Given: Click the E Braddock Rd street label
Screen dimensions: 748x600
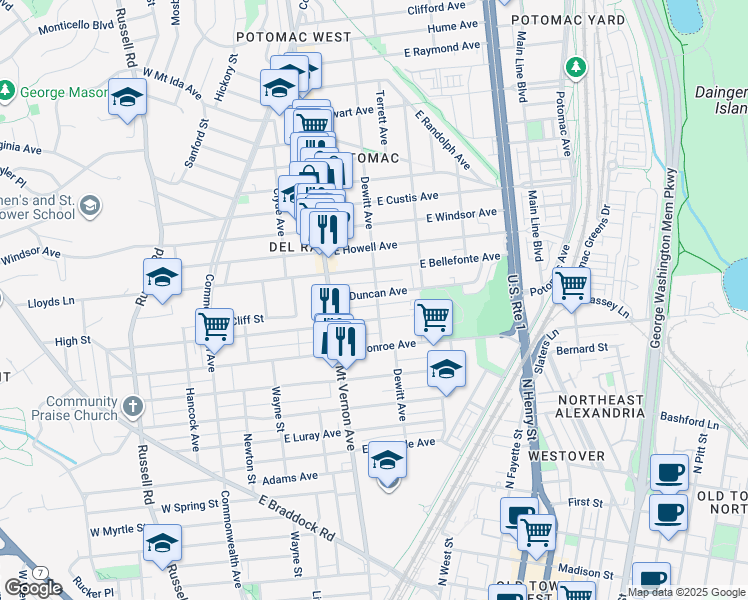Looking at the screenshot, I should pos(296,517).
